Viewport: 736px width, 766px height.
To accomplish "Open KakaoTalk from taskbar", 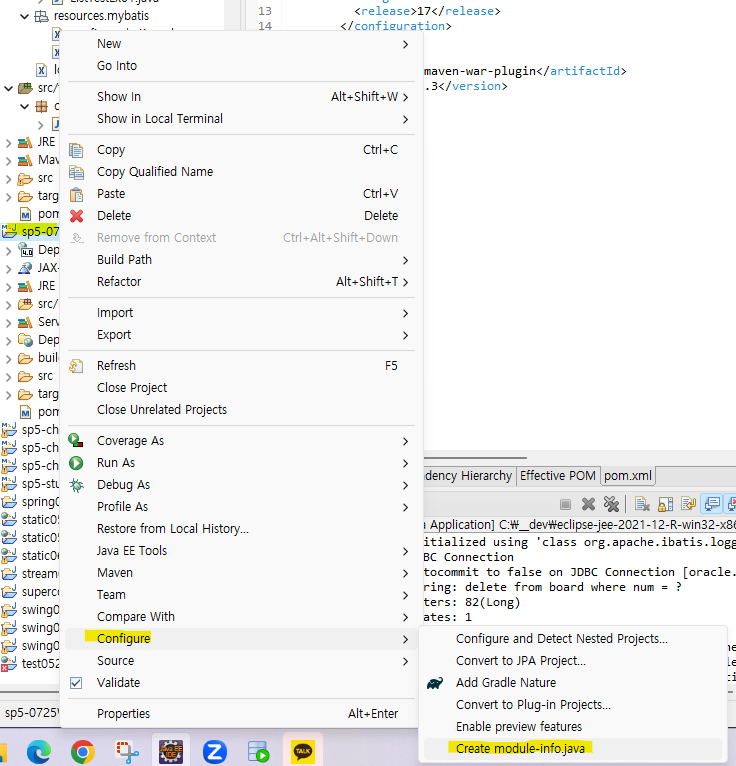I will click(303, 751).
